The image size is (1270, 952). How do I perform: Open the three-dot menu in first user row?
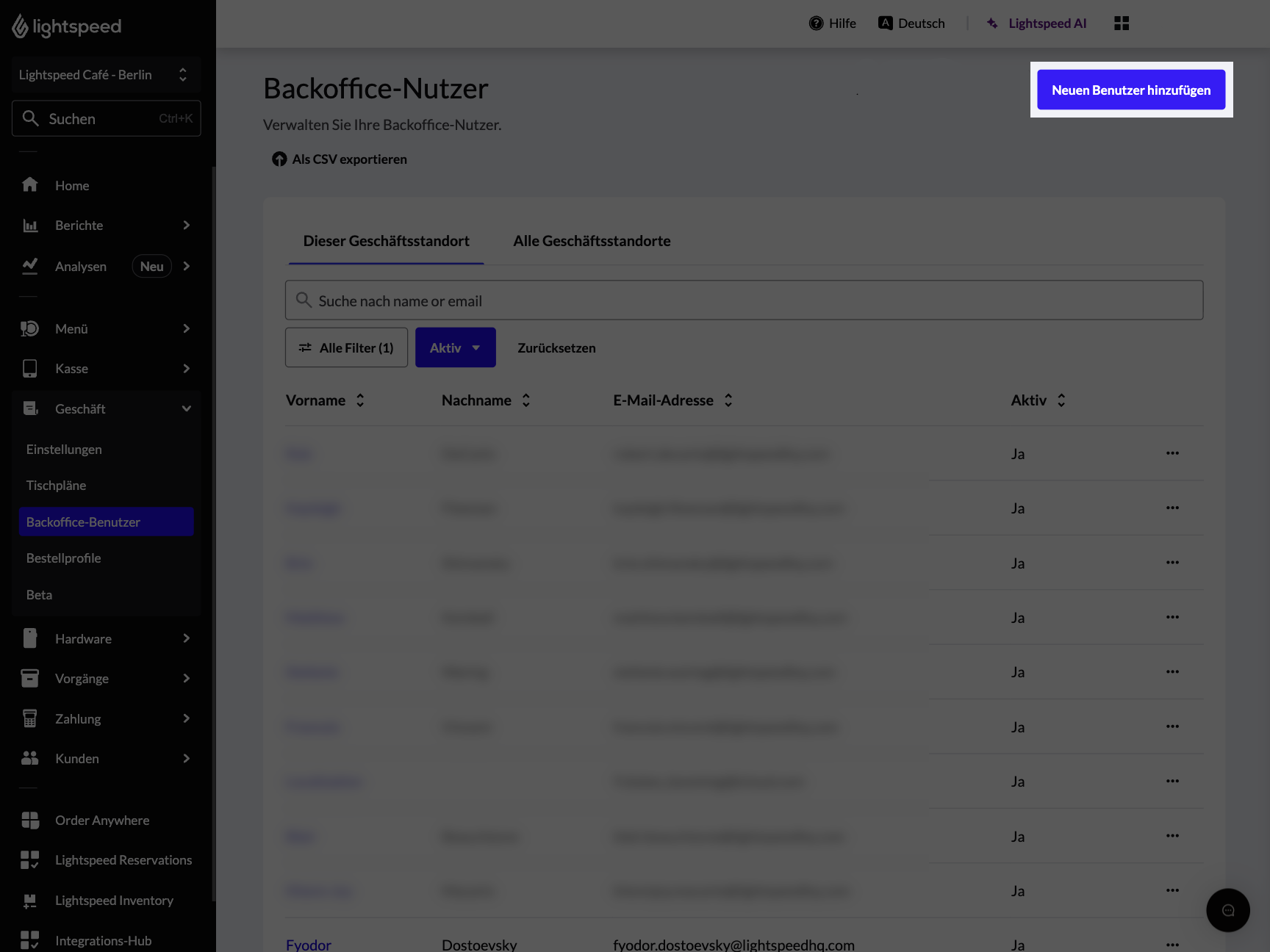pyautogui.click(x=1172, y=453)
